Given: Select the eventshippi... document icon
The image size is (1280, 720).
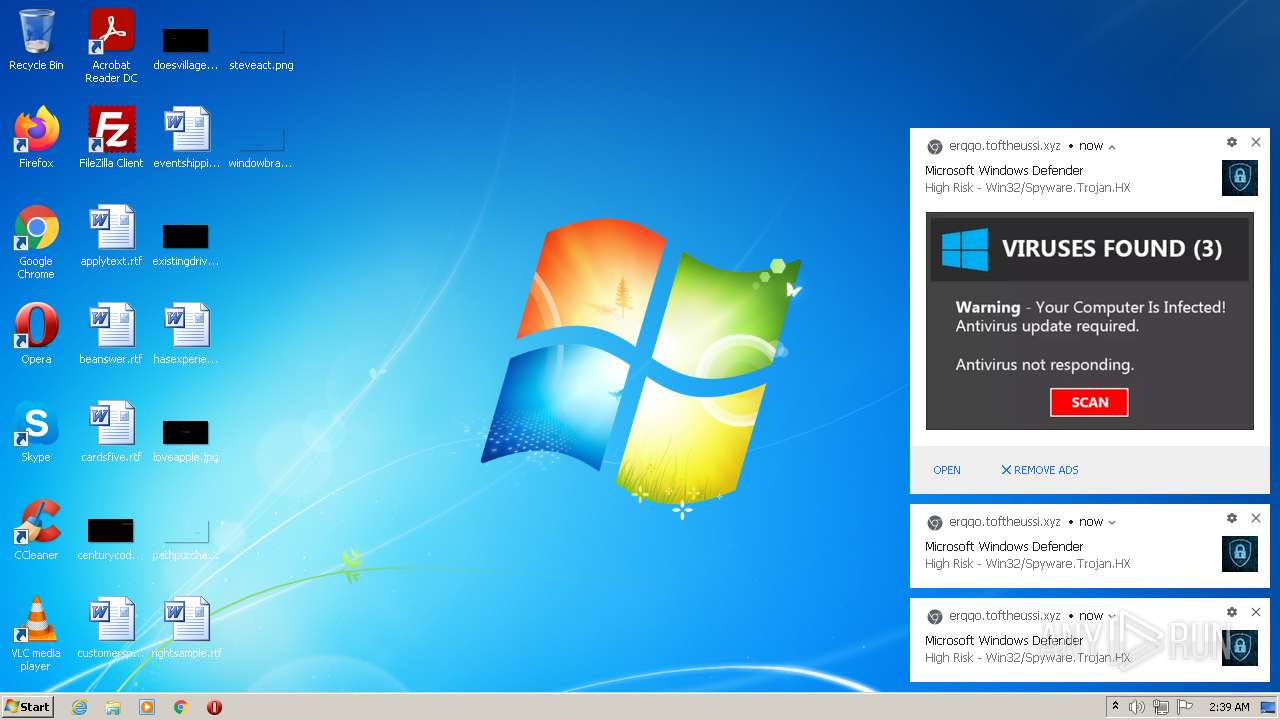Looking at the screenshot, I should pyautogui.click(x=186, y=138).
